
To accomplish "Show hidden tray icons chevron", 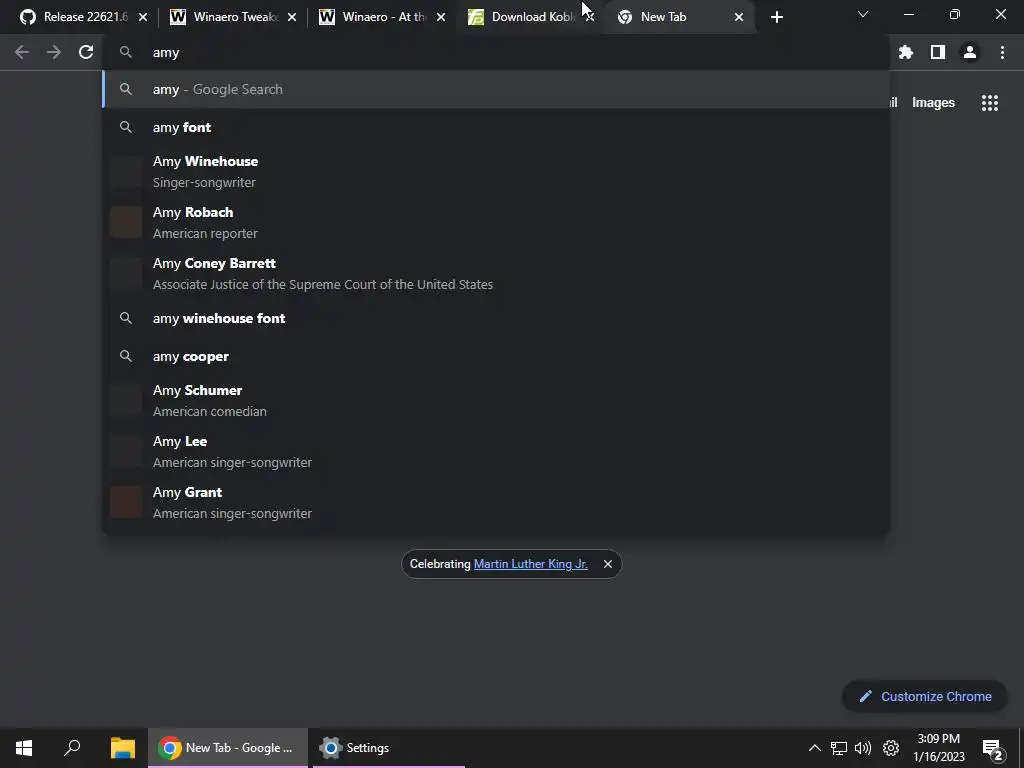I will tap(814, 748).
